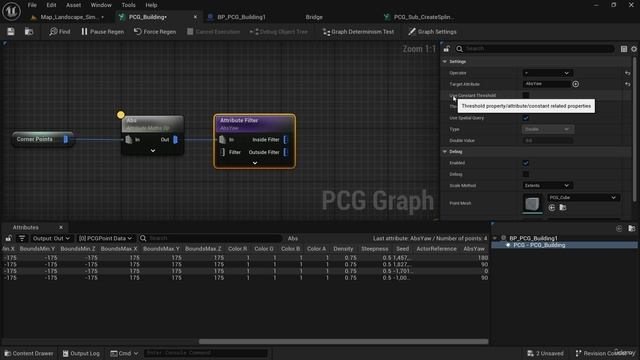640x360 pixels.
Task: Open the Asset menu
Action: click(x=73, y=5)
